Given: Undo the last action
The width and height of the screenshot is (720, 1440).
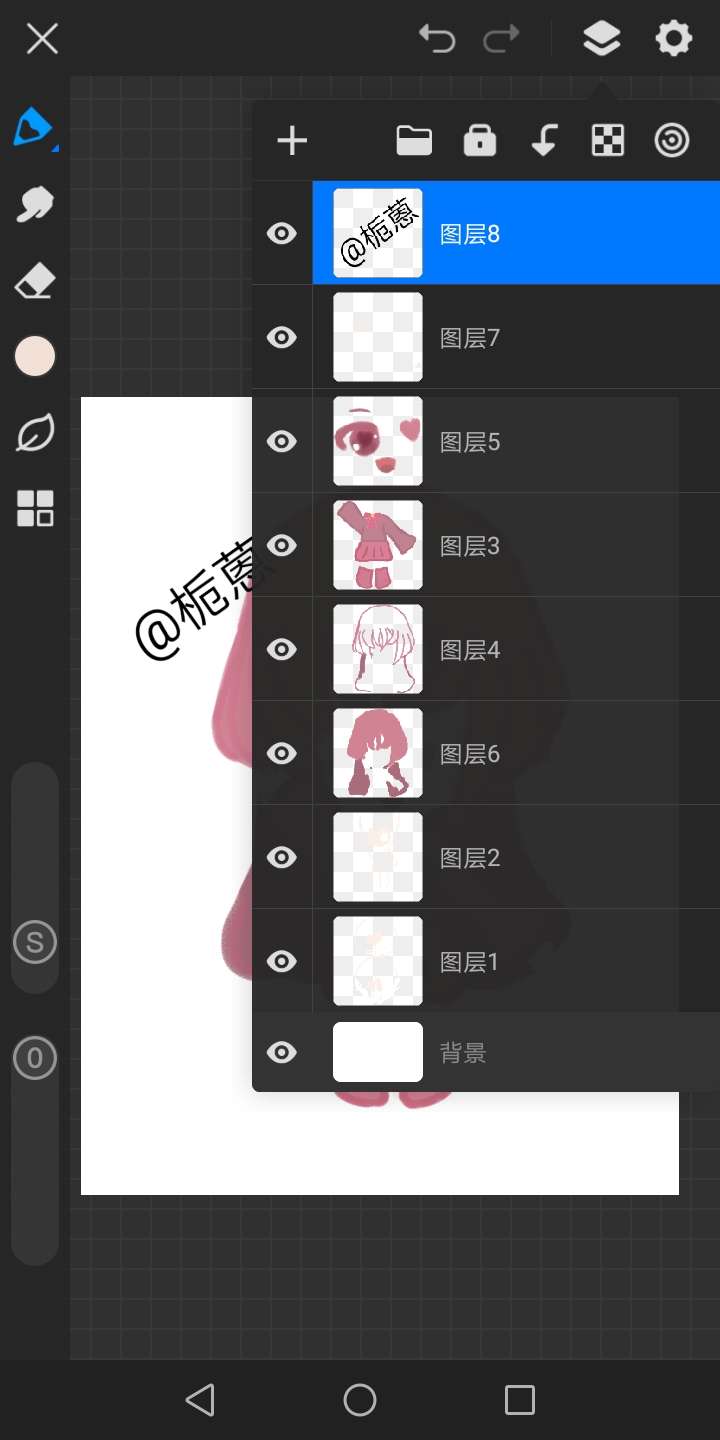Looking at the screenshot, I should pos(437,39).
